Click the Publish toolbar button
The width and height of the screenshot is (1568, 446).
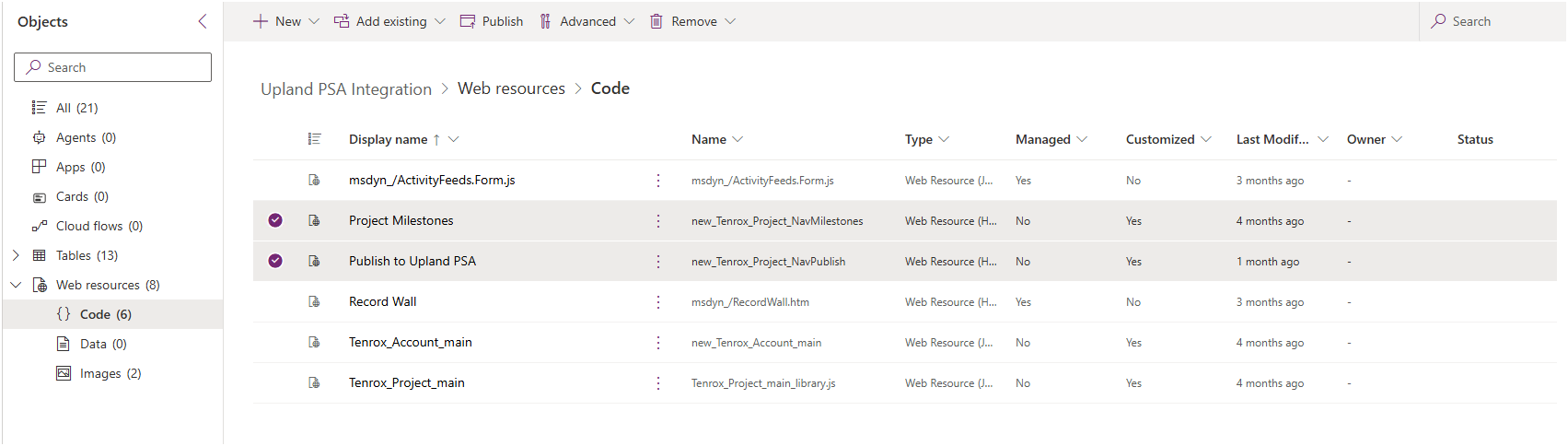tap(492, 21)
